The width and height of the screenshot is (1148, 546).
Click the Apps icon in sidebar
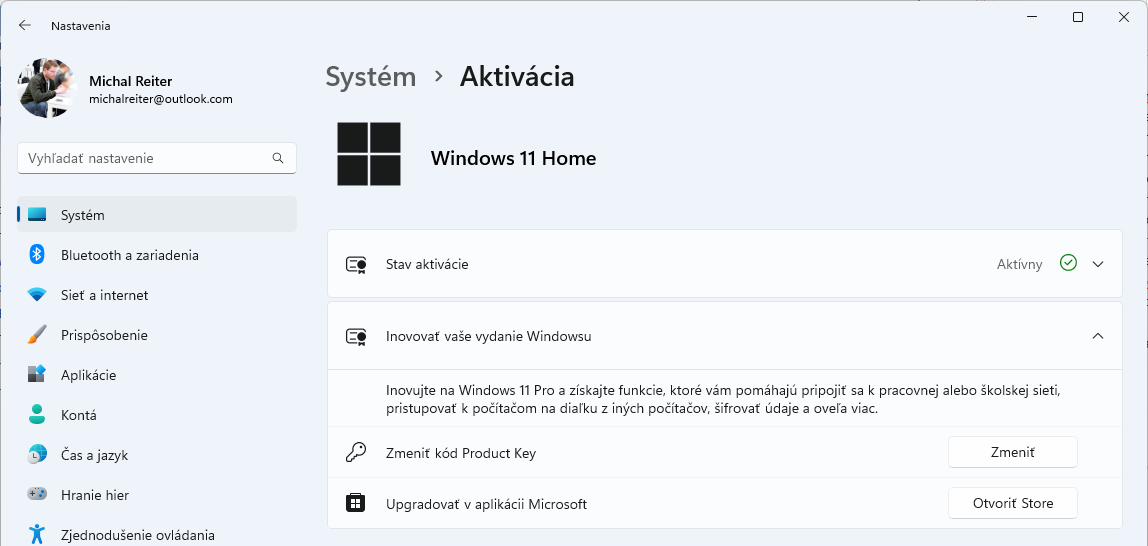point(37,375)
